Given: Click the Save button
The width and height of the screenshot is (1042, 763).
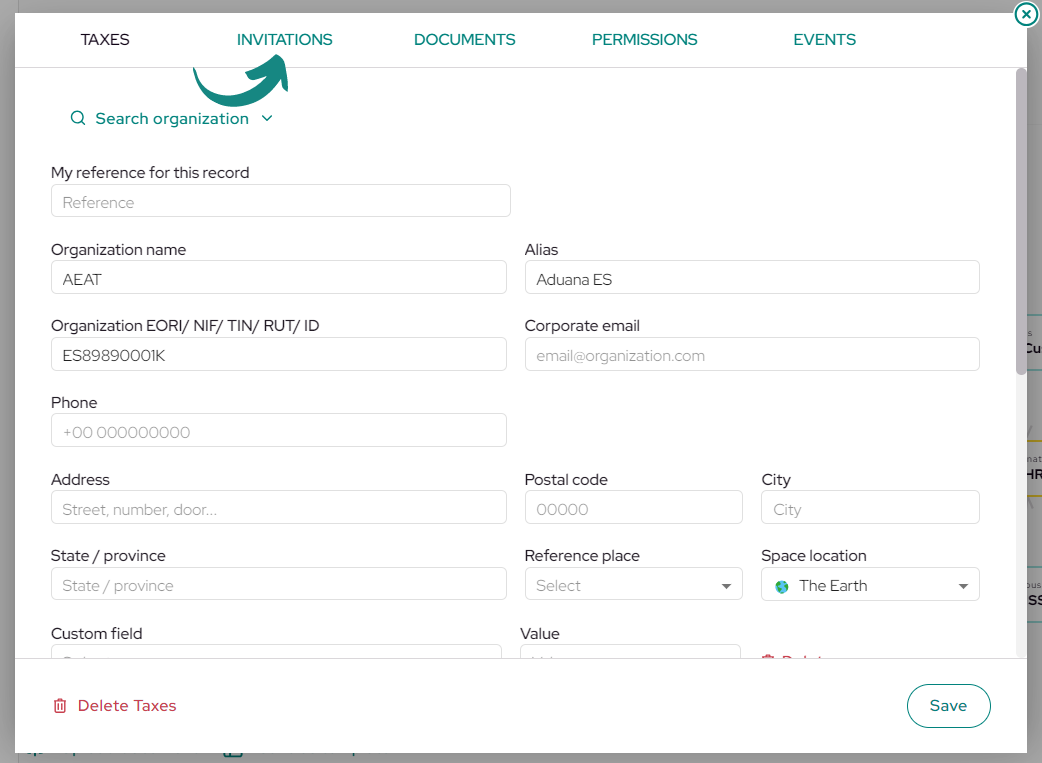Looking at the screenshot, I should pos(948,706).
